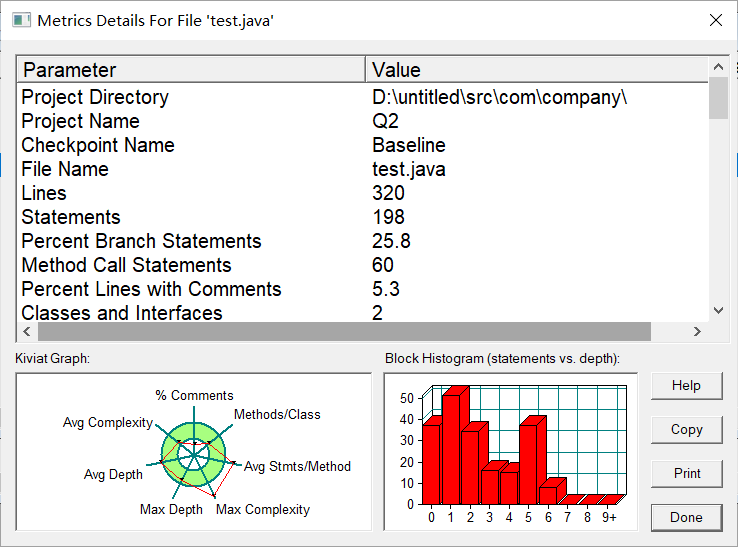Select the Statements parameter row
Image resolution: width=738 pixels, height=547 pixels.
click(362, 217)
